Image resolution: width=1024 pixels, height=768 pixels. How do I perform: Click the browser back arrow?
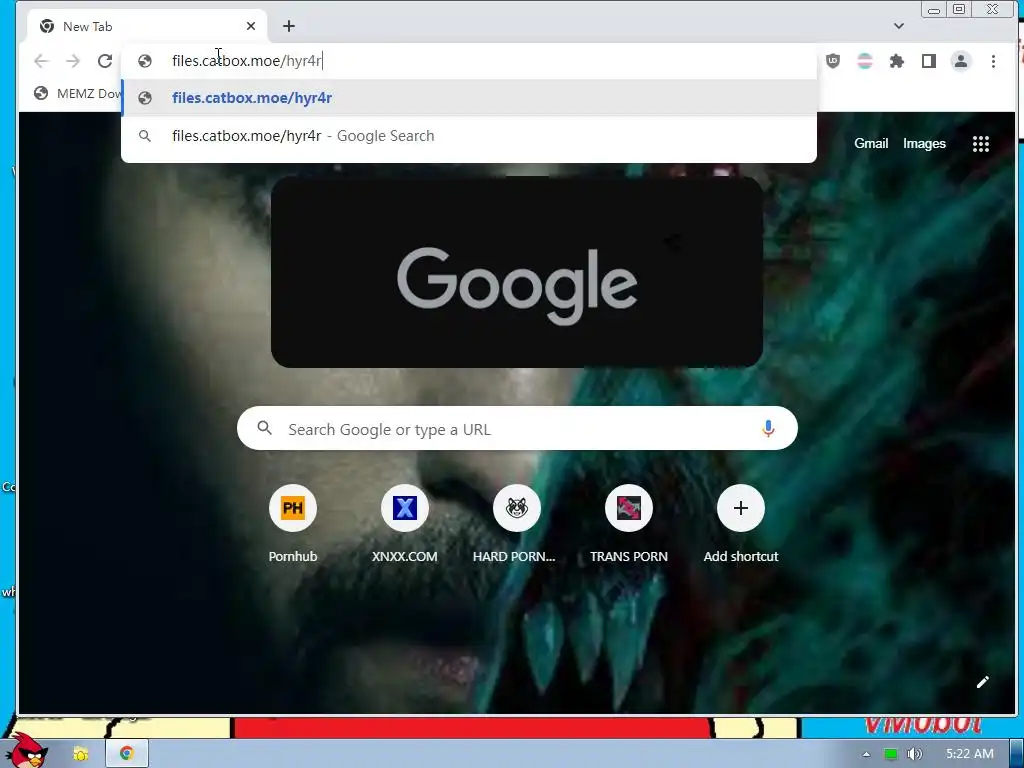point(41,61)
